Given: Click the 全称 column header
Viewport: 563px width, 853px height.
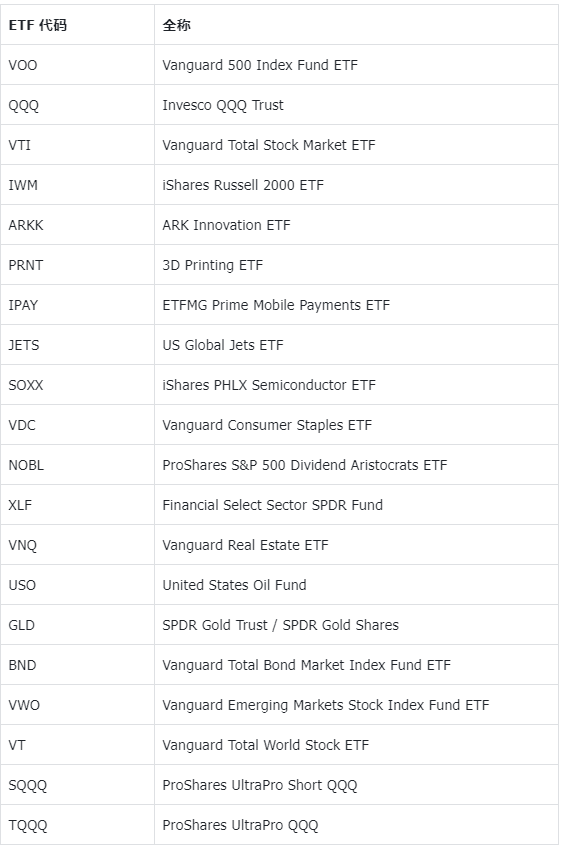Looking at the screenshot, I should tap(356, 25).
